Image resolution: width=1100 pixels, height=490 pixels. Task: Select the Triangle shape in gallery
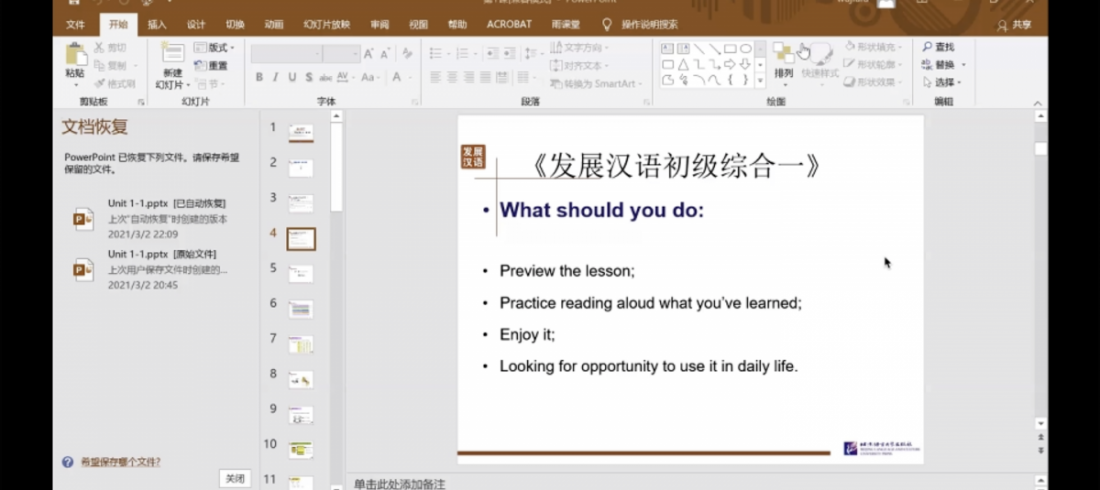(683, 65)
